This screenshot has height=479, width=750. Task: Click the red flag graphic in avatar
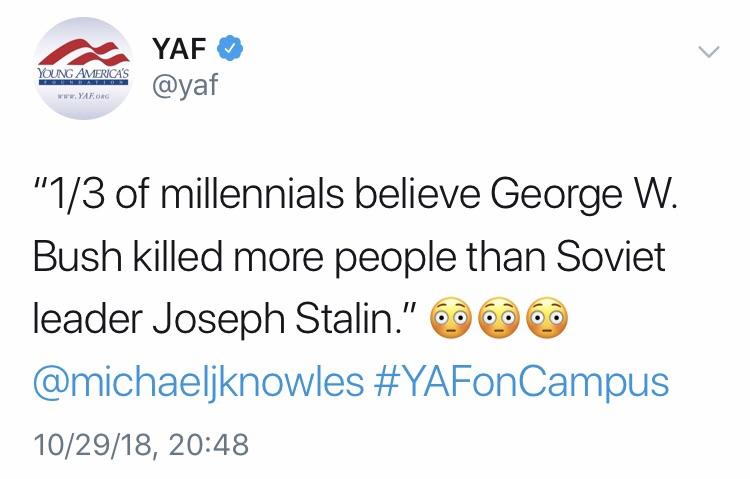pyautogui.click(x=85, y=54)
